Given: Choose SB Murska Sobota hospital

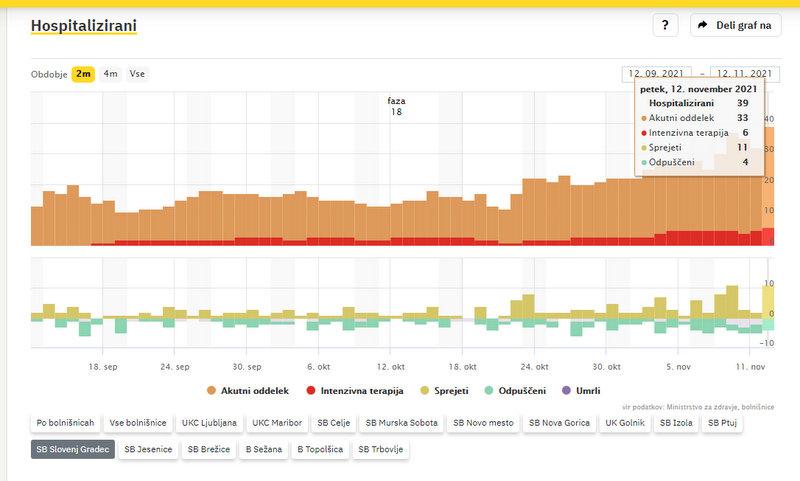Looking at the screenshot, I should (400, 423).
